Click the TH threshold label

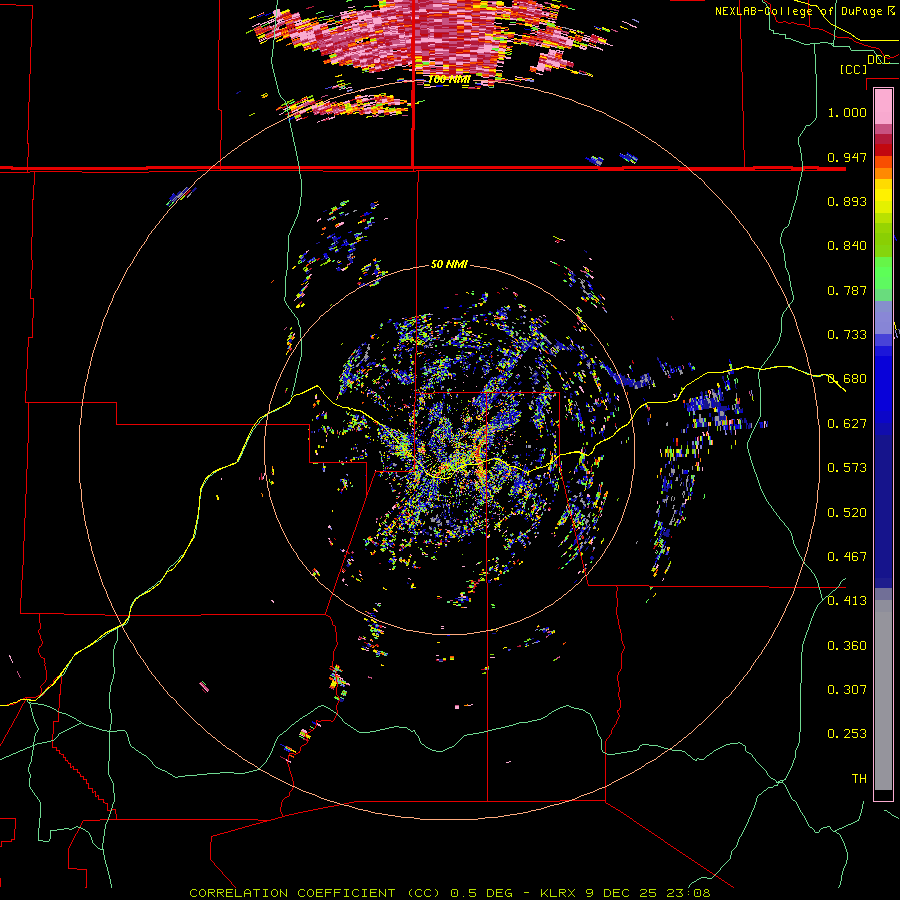(859, 779)
